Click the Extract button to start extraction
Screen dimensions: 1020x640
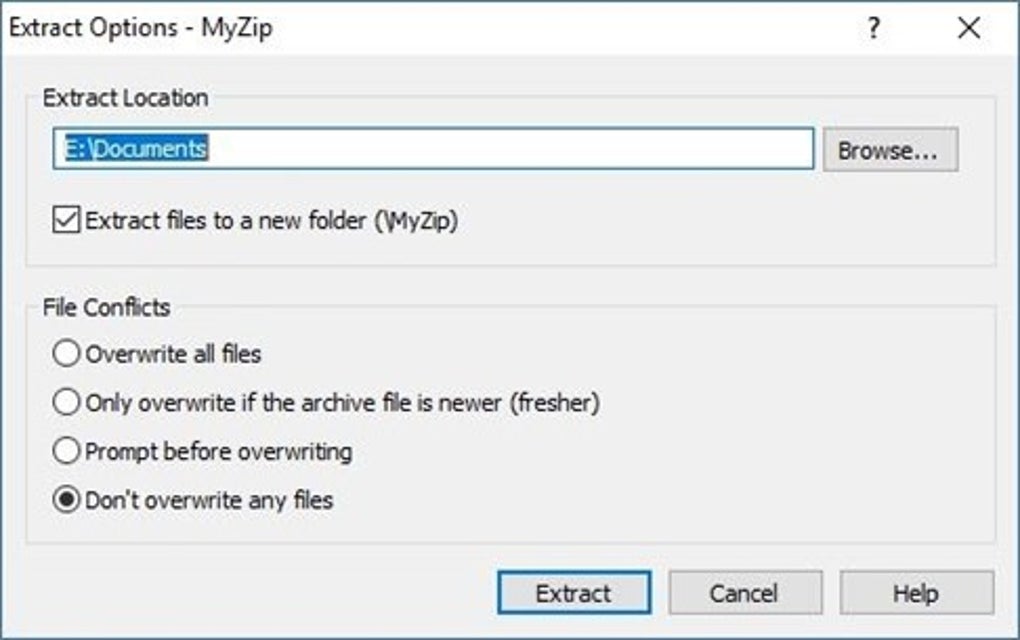(x=573, y=593)
